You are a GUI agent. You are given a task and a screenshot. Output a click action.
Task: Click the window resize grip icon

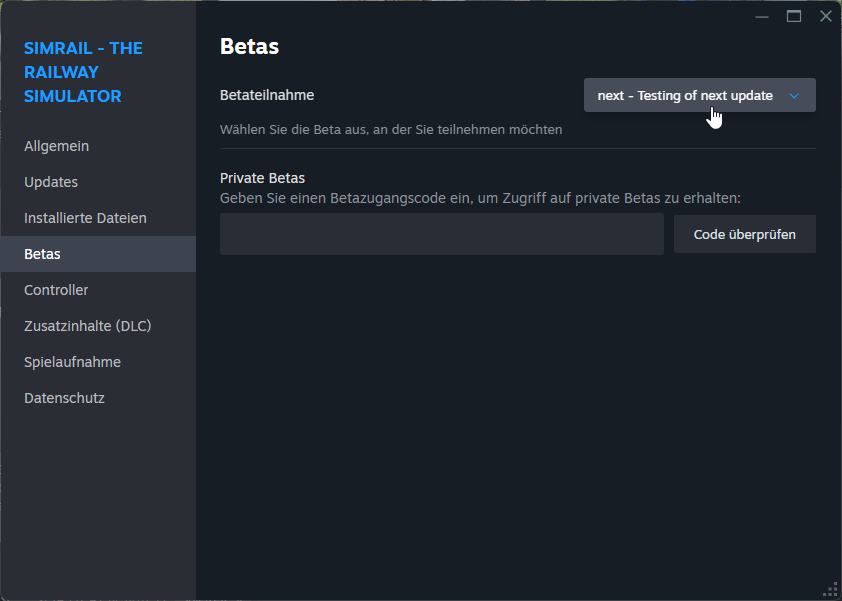[x=830, y=589]
